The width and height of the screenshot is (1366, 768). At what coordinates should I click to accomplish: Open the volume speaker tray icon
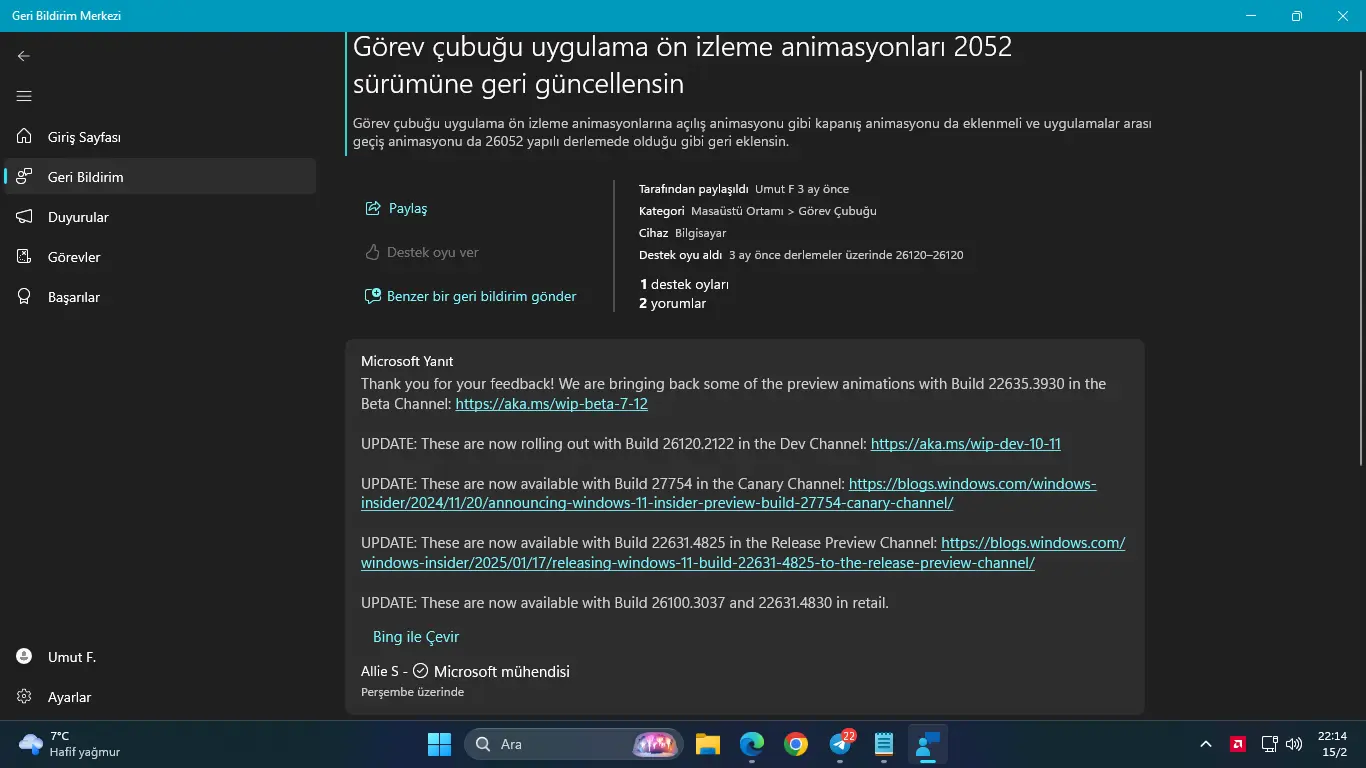(x=1294, y=744)
